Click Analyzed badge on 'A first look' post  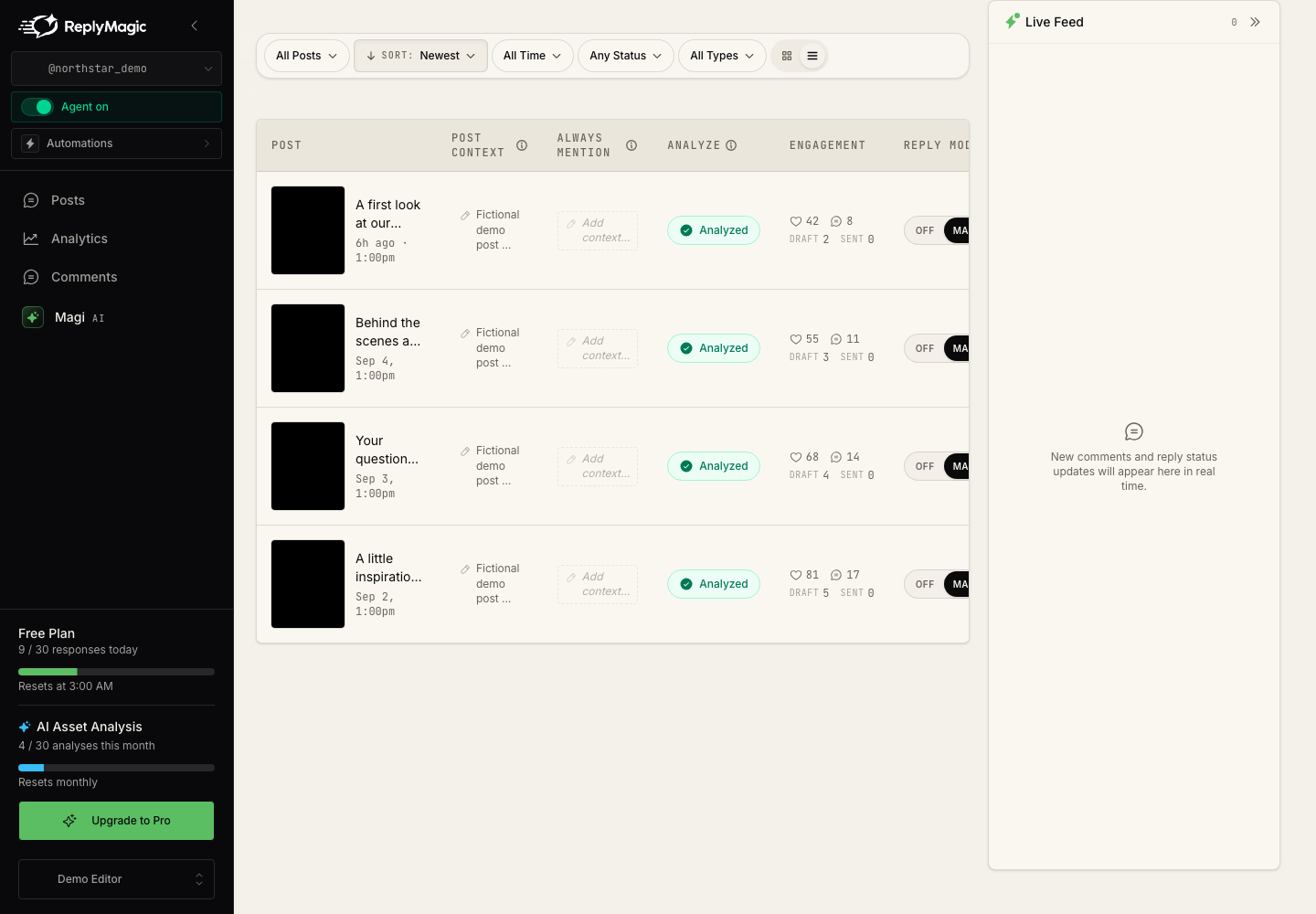pos(714,230)
